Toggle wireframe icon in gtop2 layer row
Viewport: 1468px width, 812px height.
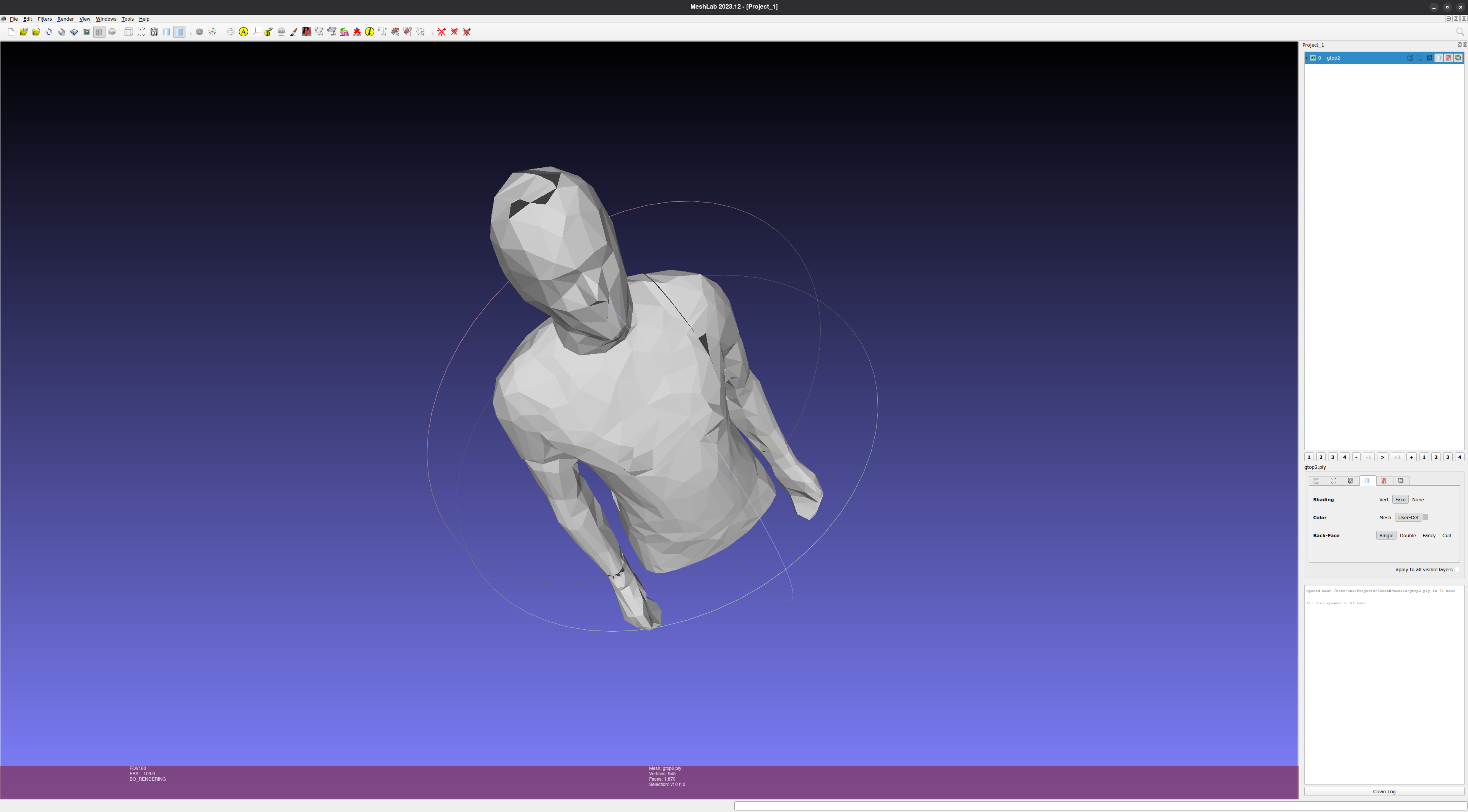pos(1429,58)
